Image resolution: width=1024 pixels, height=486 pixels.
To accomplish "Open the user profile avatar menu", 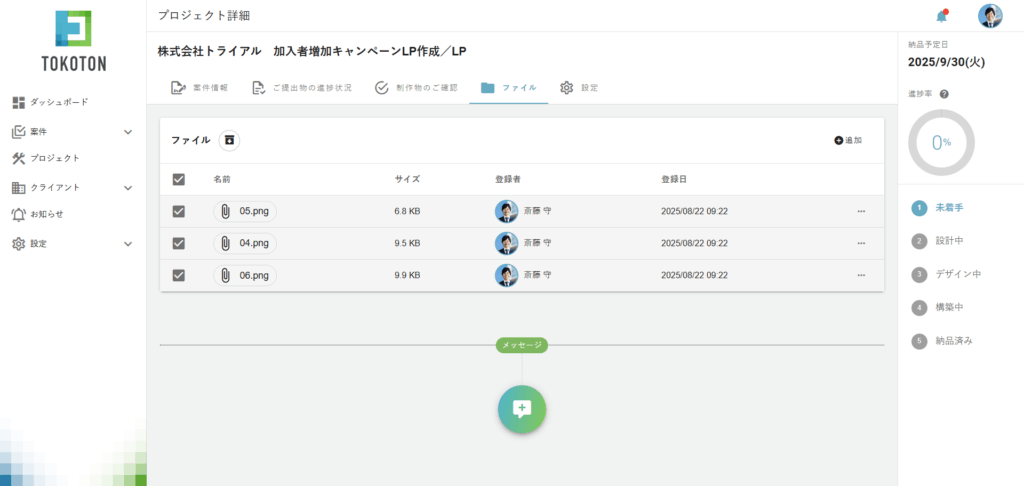I will [x=989, y=16].
